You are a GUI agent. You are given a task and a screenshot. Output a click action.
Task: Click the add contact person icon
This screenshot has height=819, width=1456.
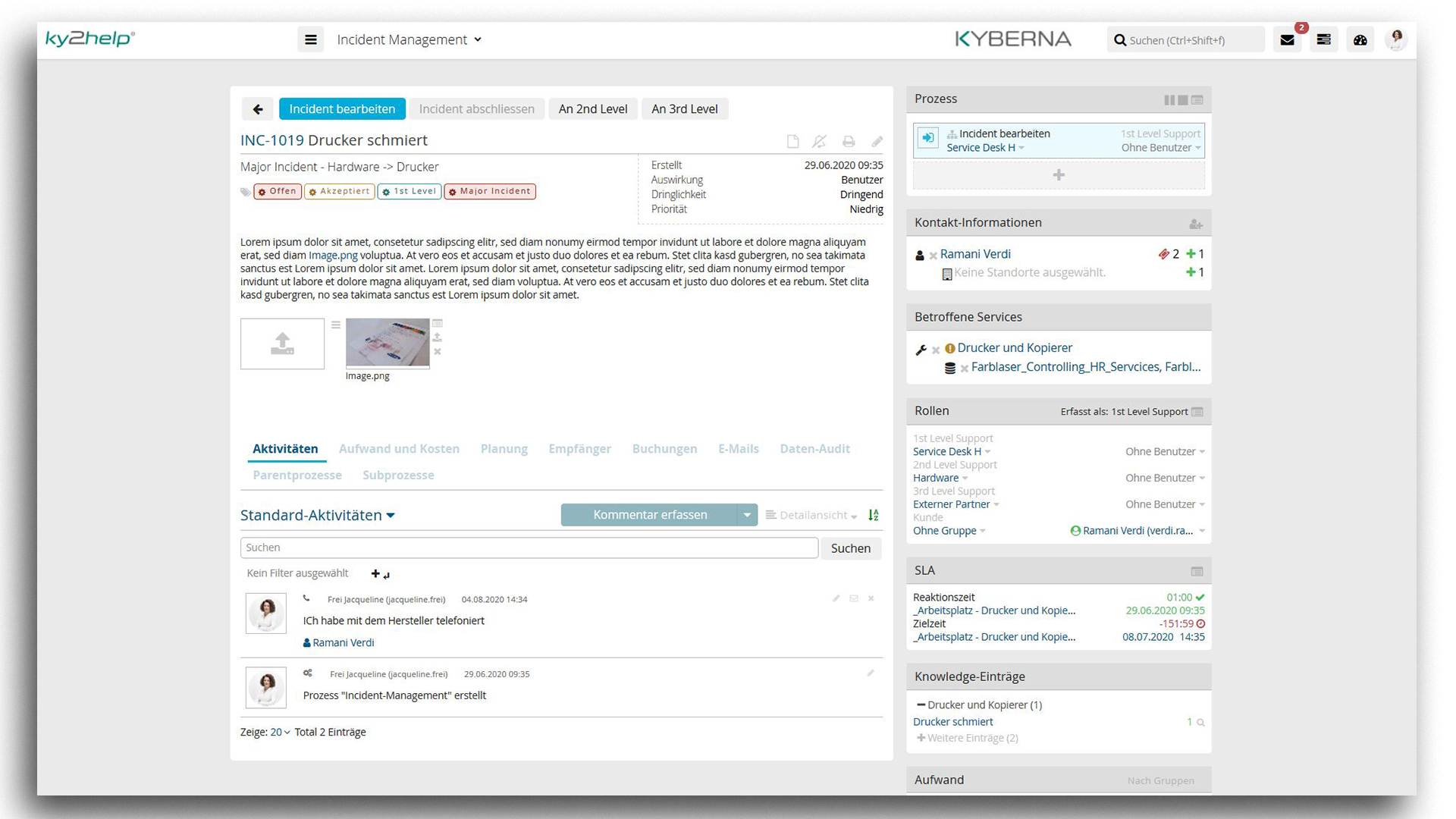1196,224
